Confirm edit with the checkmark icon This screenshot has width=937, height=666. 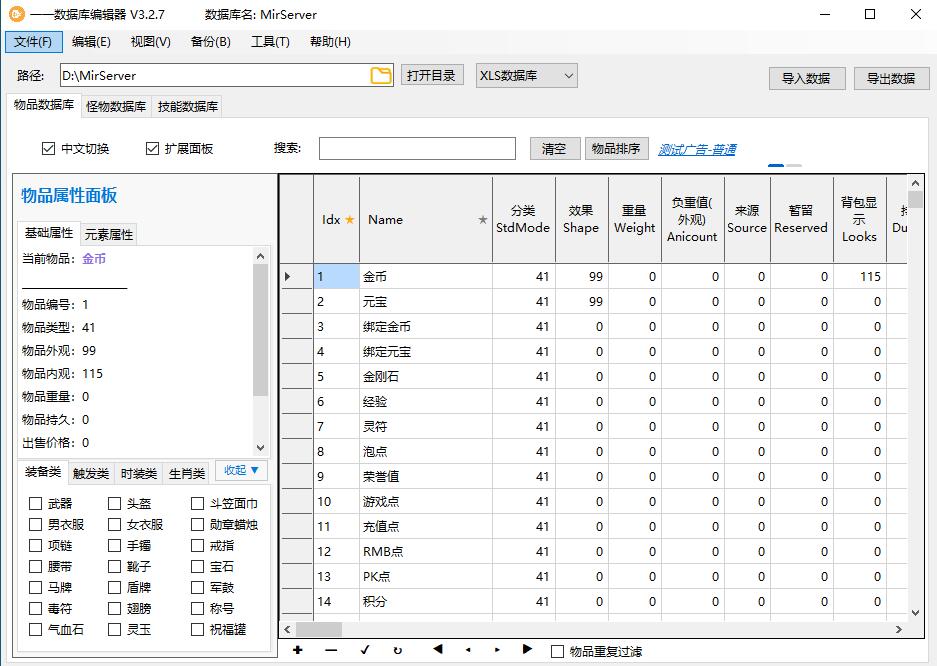[x=365, y=650]
